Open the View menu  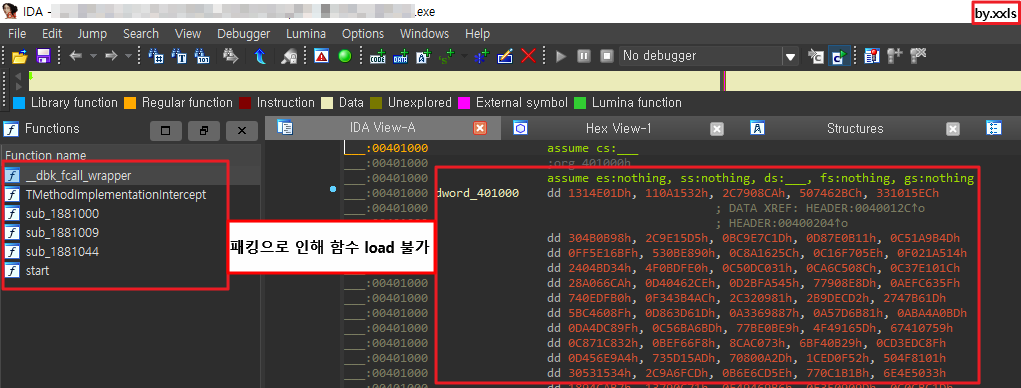(188, 33)
